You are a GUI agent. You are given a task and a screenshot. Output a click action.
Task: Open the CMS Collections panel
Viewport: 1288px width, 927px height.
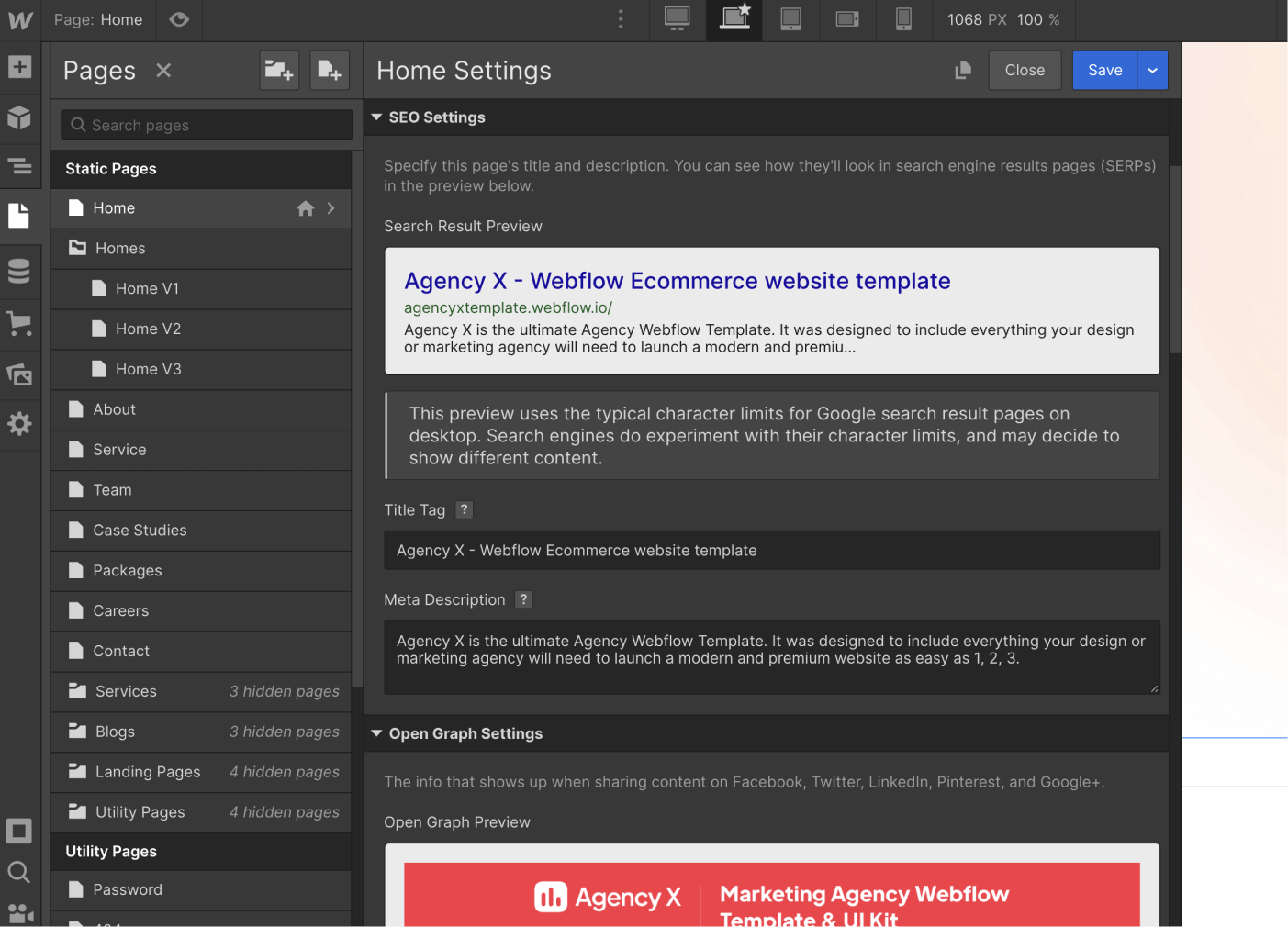pos(20,271)
